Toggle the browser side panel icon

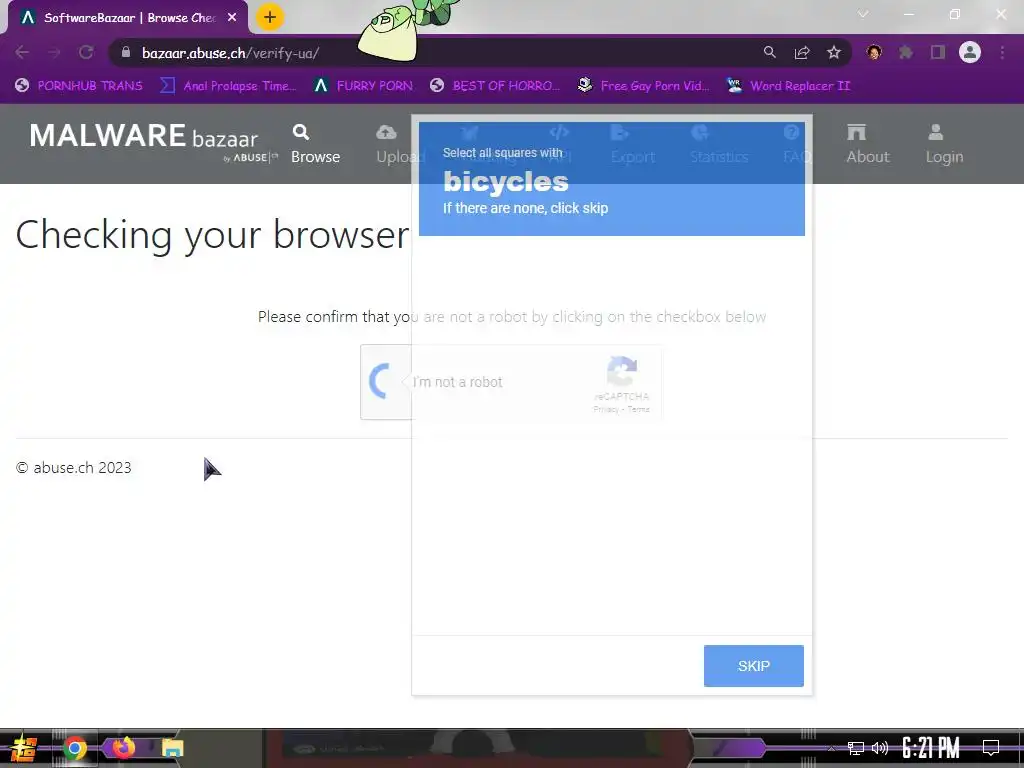point(938,53)
